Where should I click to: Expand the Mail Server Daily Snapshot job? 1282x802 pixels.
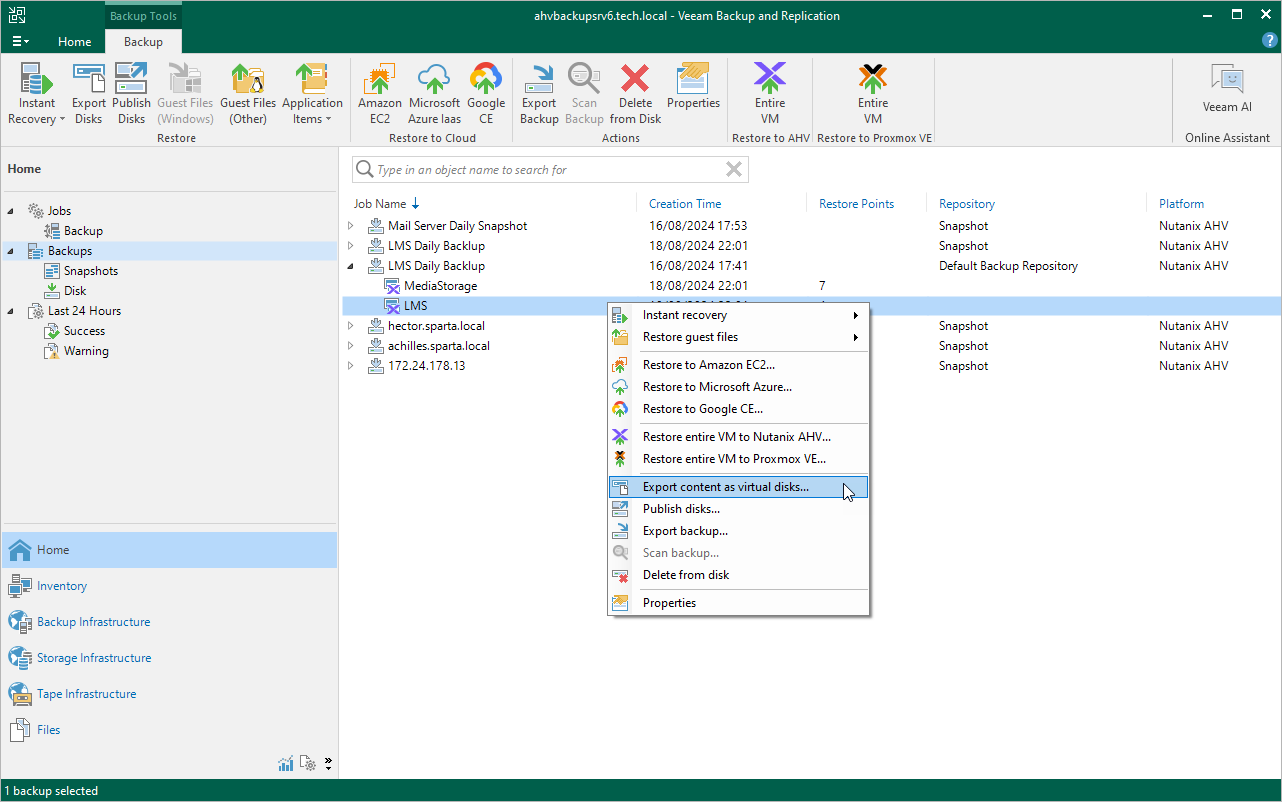pyautogui.click(x=351, y=226)
